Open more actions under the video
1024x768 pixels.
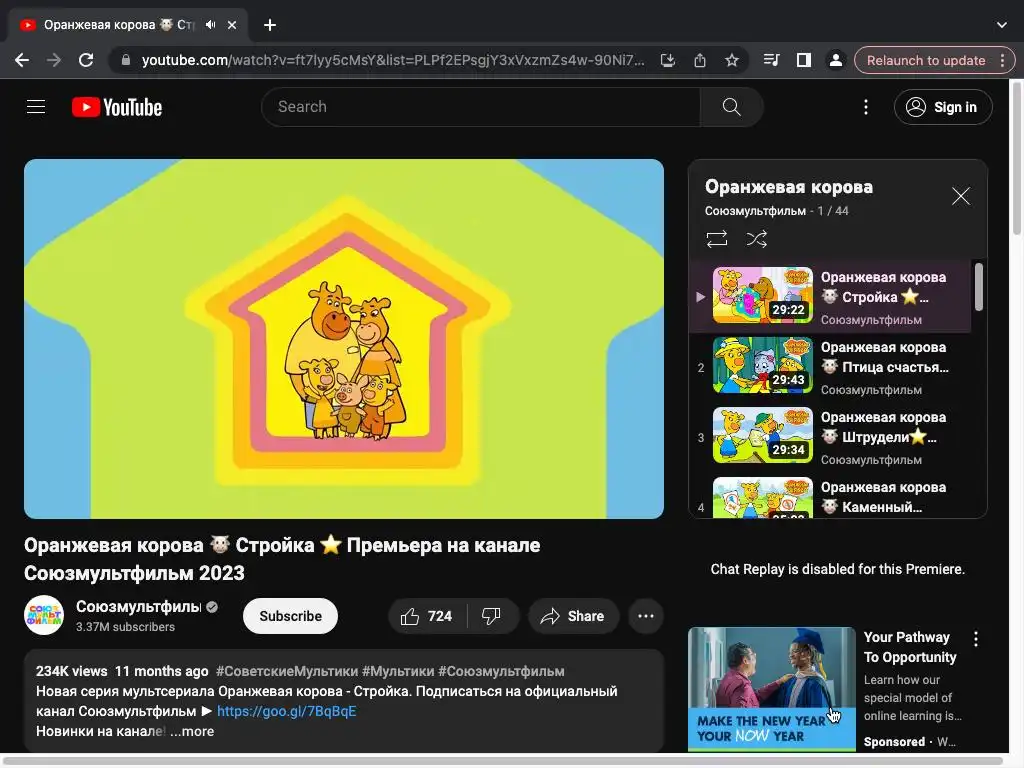[x=646, y=616]
